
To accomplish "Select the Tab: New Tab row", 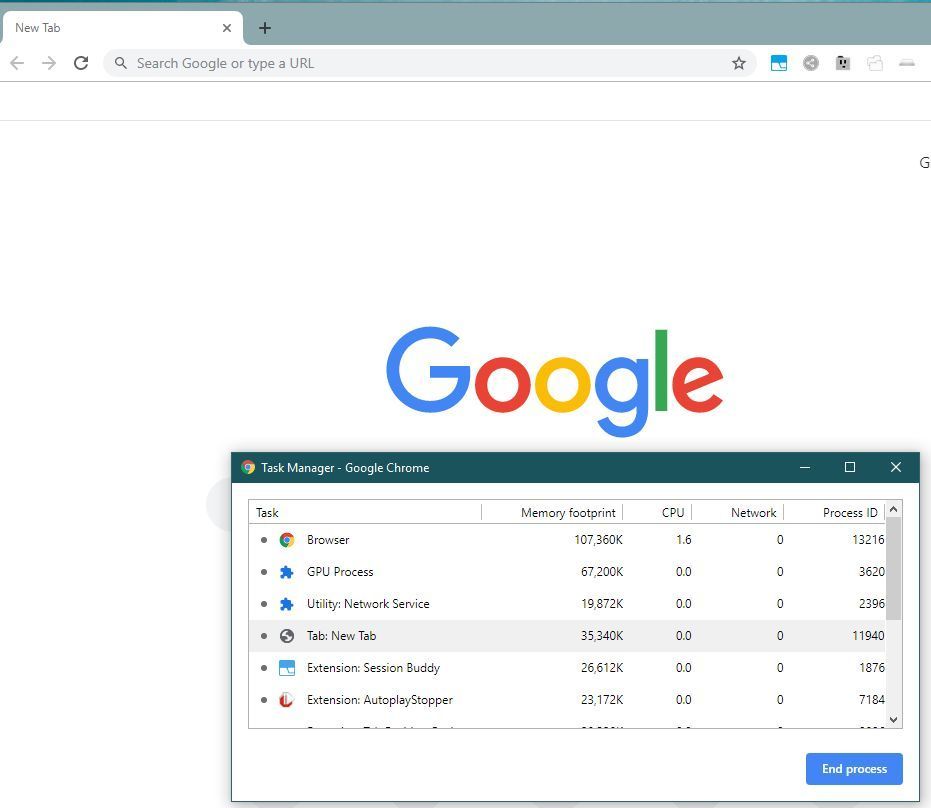I will tap(567, 636).
